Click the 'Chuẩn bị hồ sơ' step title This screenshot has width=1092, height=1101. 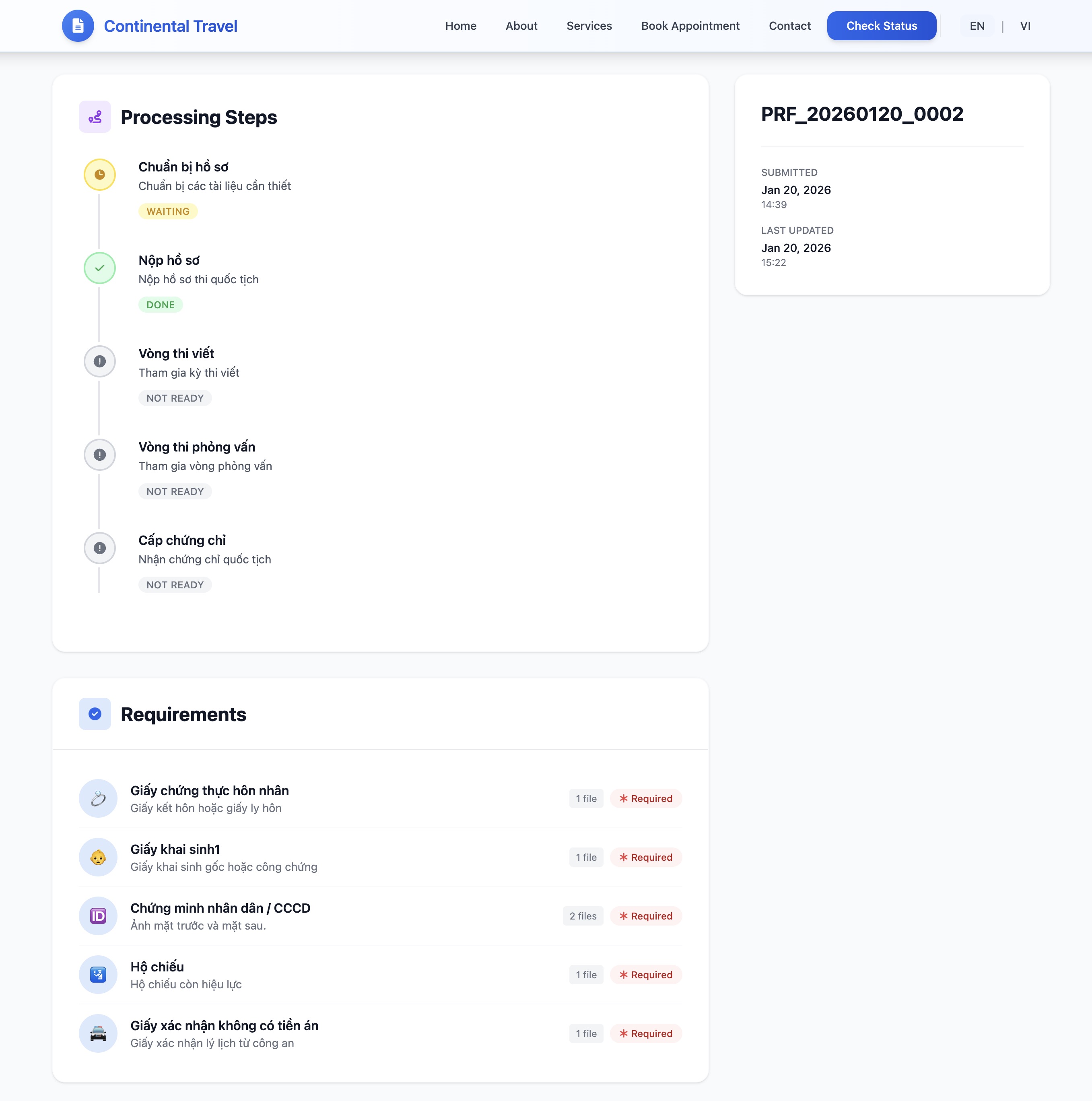(183, 167)
